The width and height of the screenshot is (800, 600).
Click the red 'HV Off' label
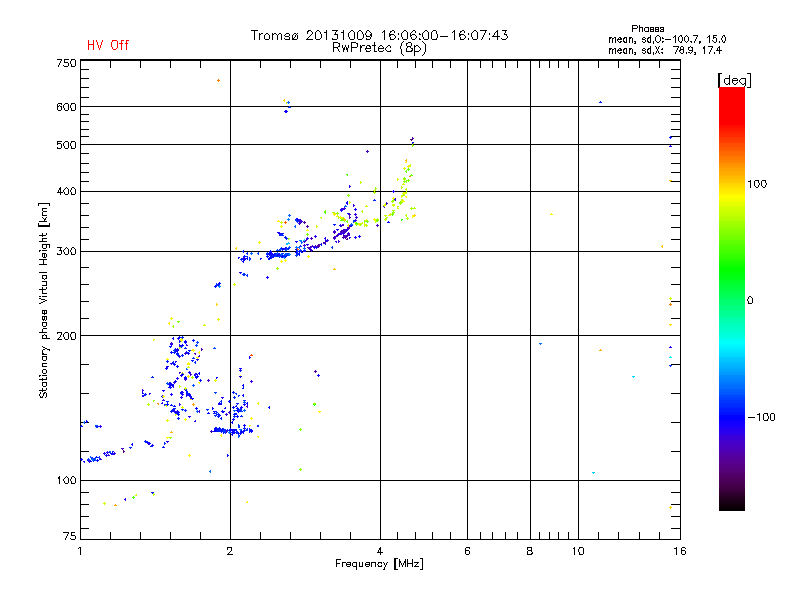(x=108, y=45)
